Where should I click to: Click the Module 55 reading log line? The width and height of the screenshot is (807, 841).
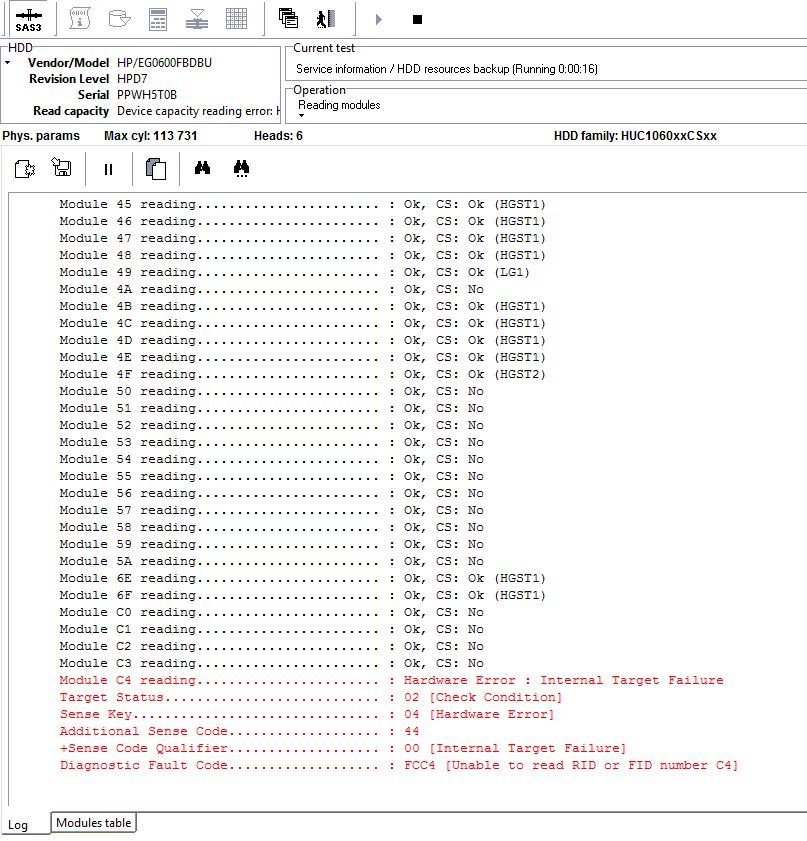(x=271, y=476)
